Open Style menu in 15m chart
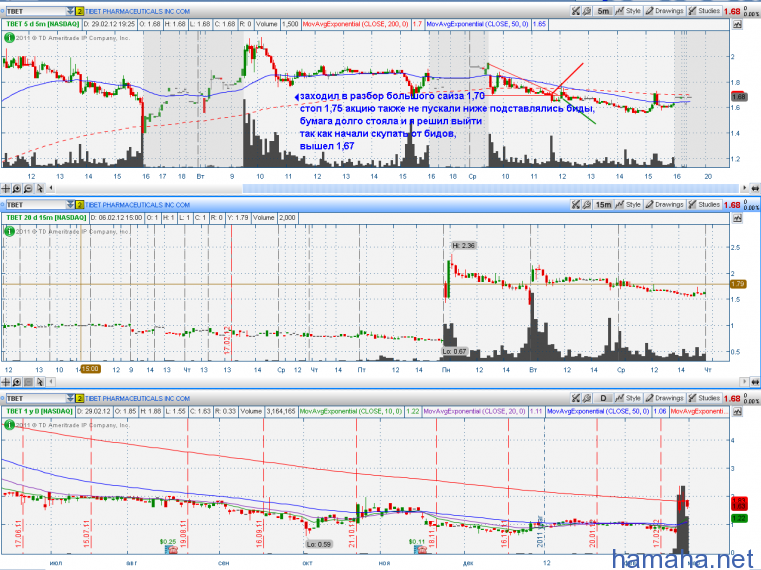The width and height of the screenshot is (761, 570). tap(628, 204)
